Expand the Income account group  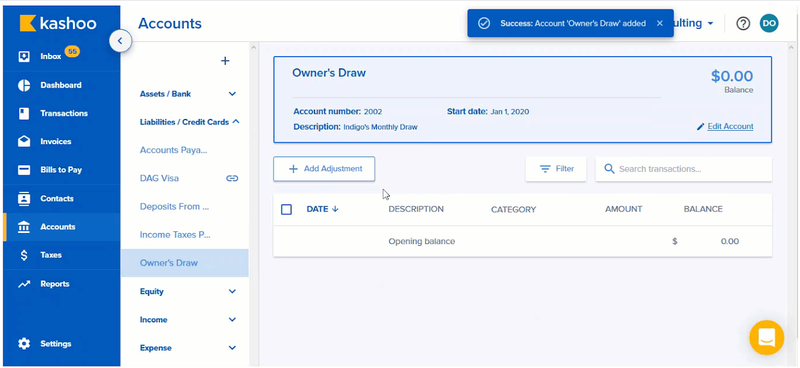point(232,320)
